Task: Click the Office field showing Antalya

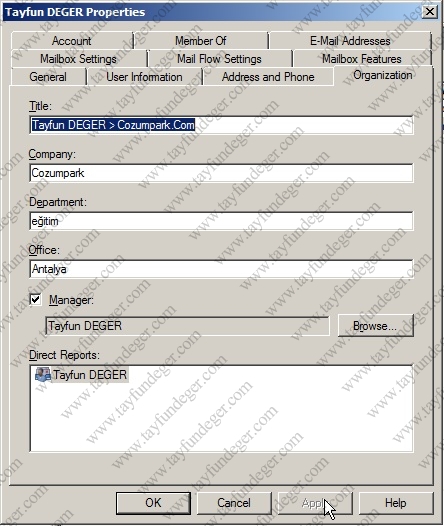Action: coord(221,269)
